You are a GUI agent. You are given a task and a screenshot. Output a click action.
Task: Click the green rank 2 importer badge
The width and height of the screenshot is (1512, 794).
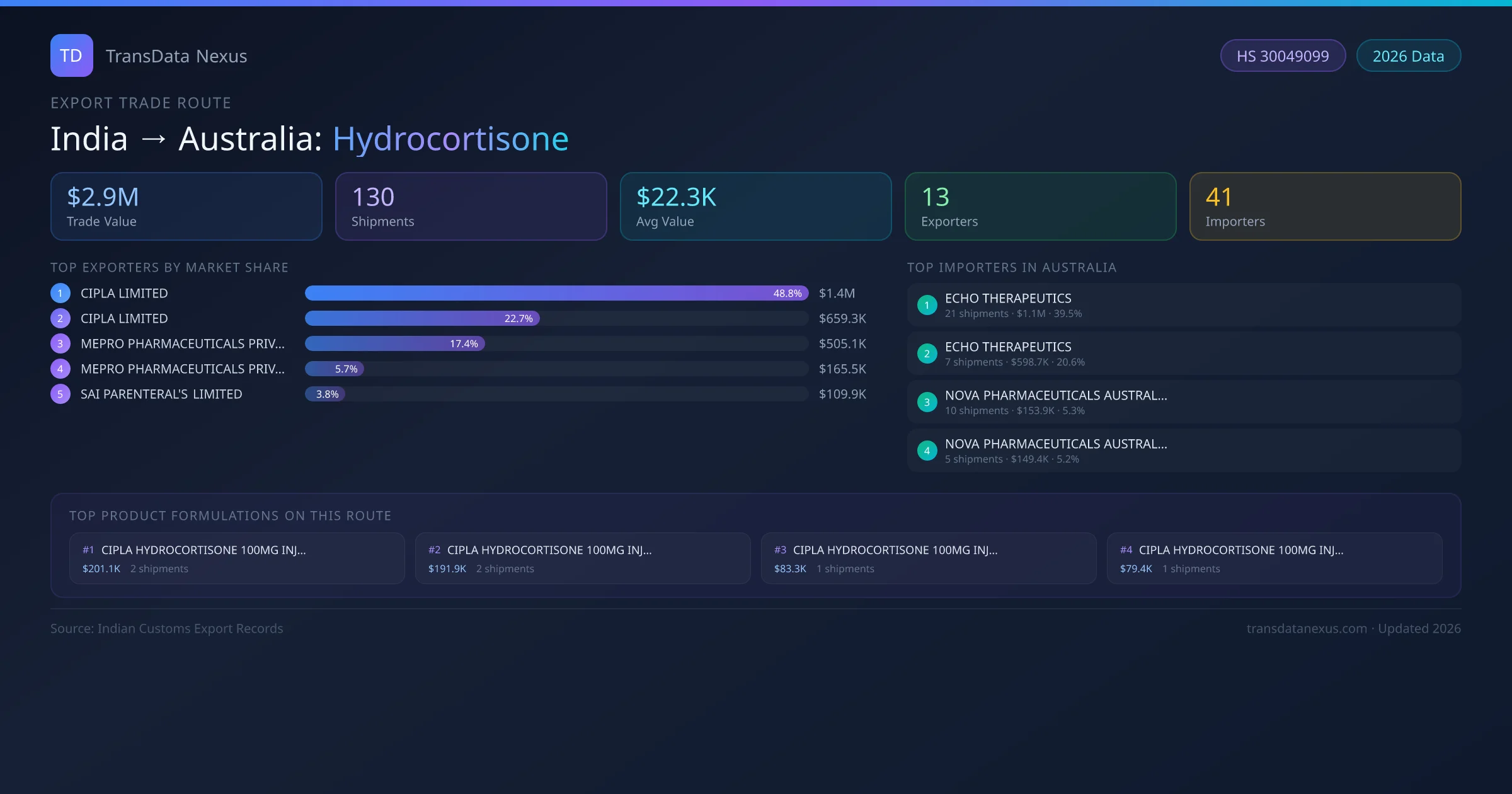[x=927, y=354]
